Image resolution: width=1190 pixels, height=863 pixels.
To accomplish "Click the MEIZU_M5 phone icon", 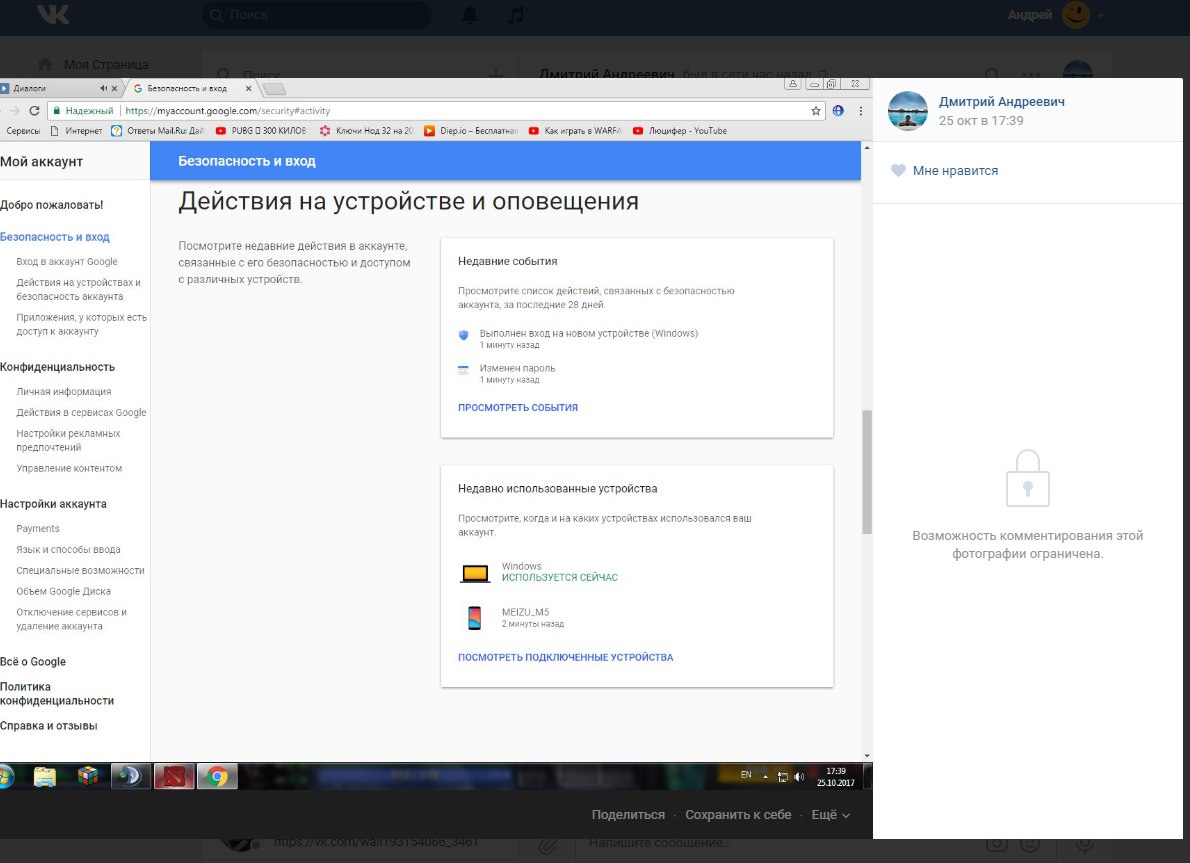I will pyautogui.click(x=474, y=617).
